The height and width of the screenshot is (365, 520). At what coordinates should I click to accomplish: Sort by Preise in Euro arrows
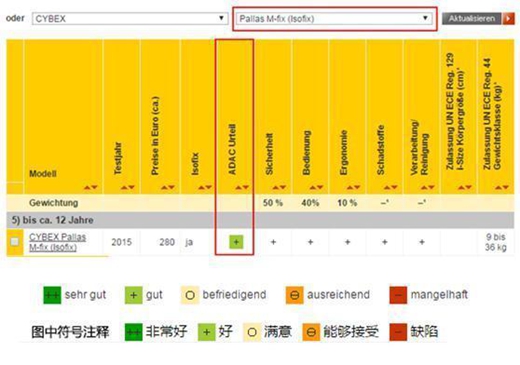[x=168, y=187]
